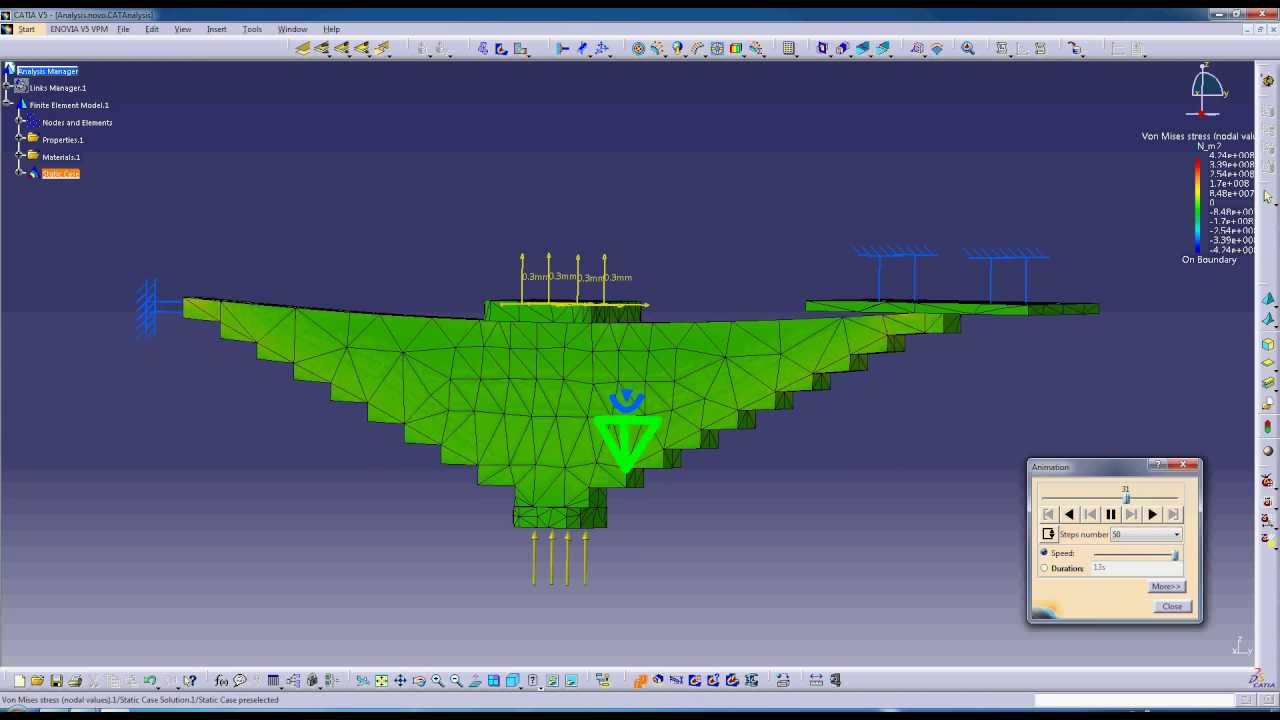Click Close in Animation dialog
Viewport: 1280px width, 720px height.
point(1172,606)
